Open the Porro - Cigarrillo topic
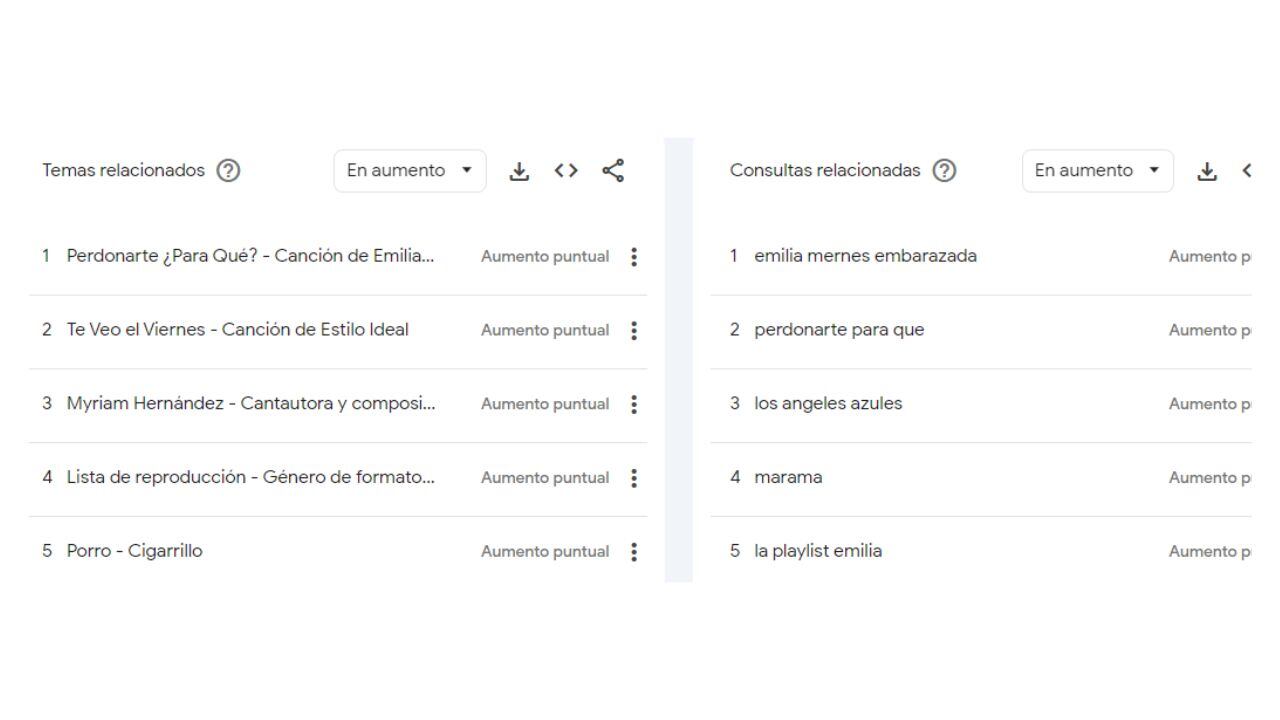 point(134,551)
